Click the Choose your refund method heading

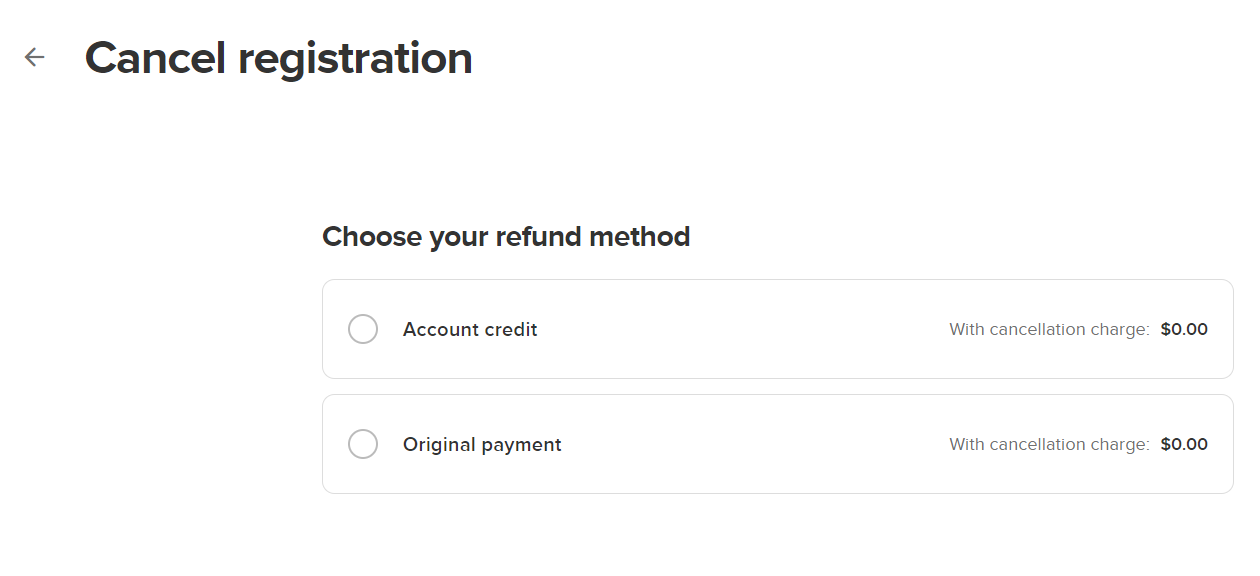point(506,237)
